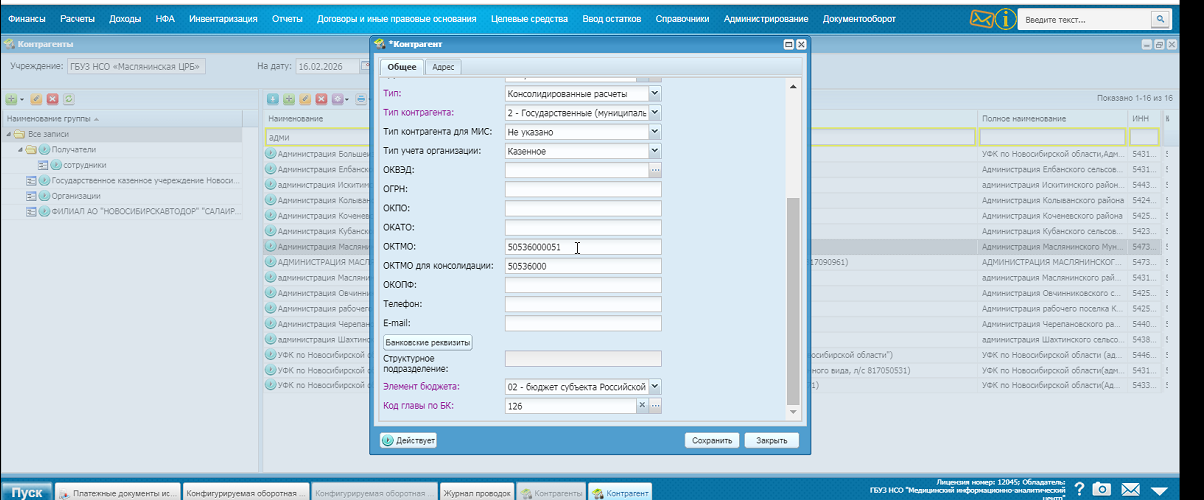Image resolution: width=1204 pixels, height=500 pixels.
Task: Click the green add group icon in the groups toolbar
Action: click(x=11, y=99)
